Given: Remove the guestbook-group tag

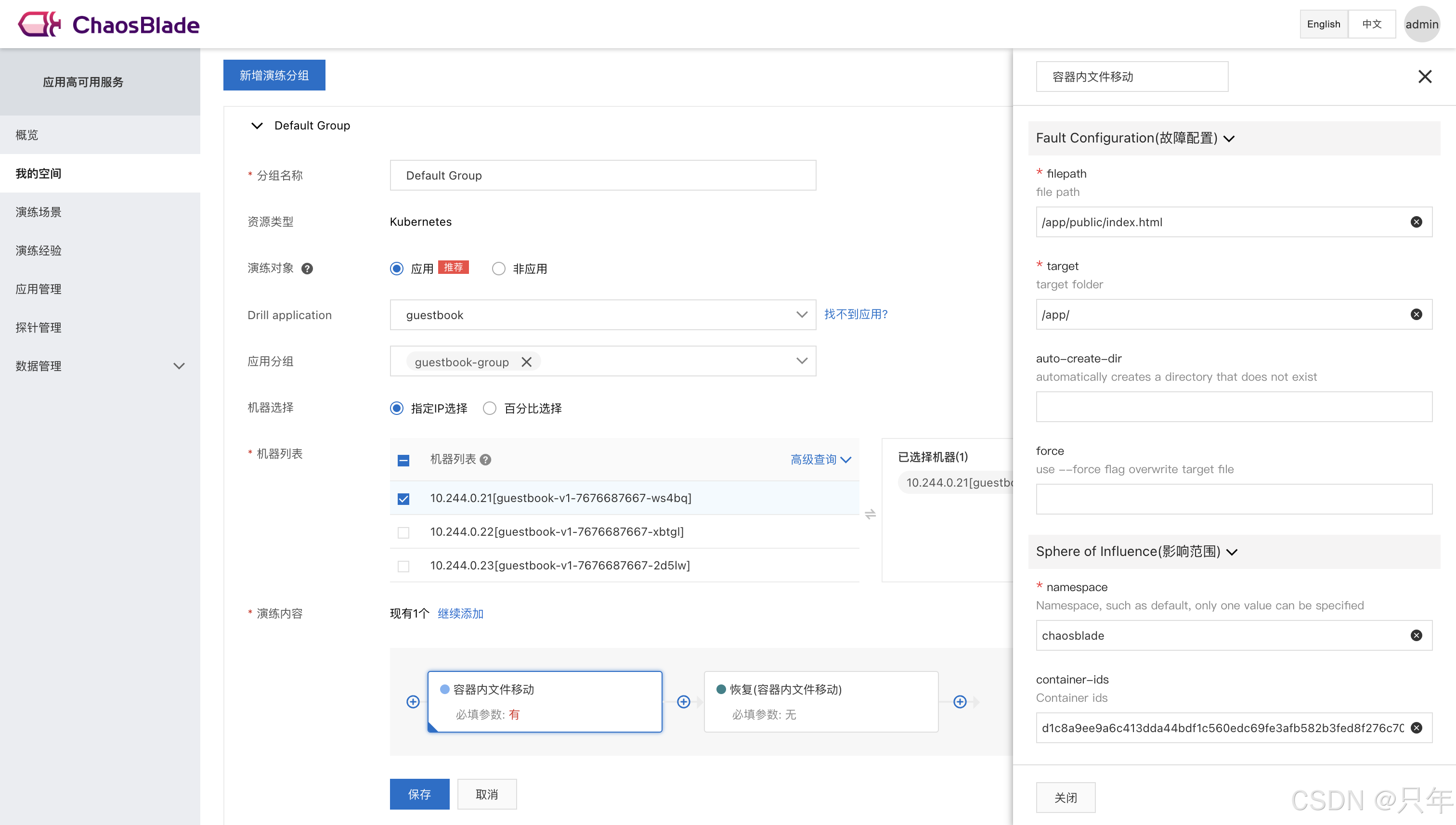Looking at the screenshot, I should pos(526,362).
